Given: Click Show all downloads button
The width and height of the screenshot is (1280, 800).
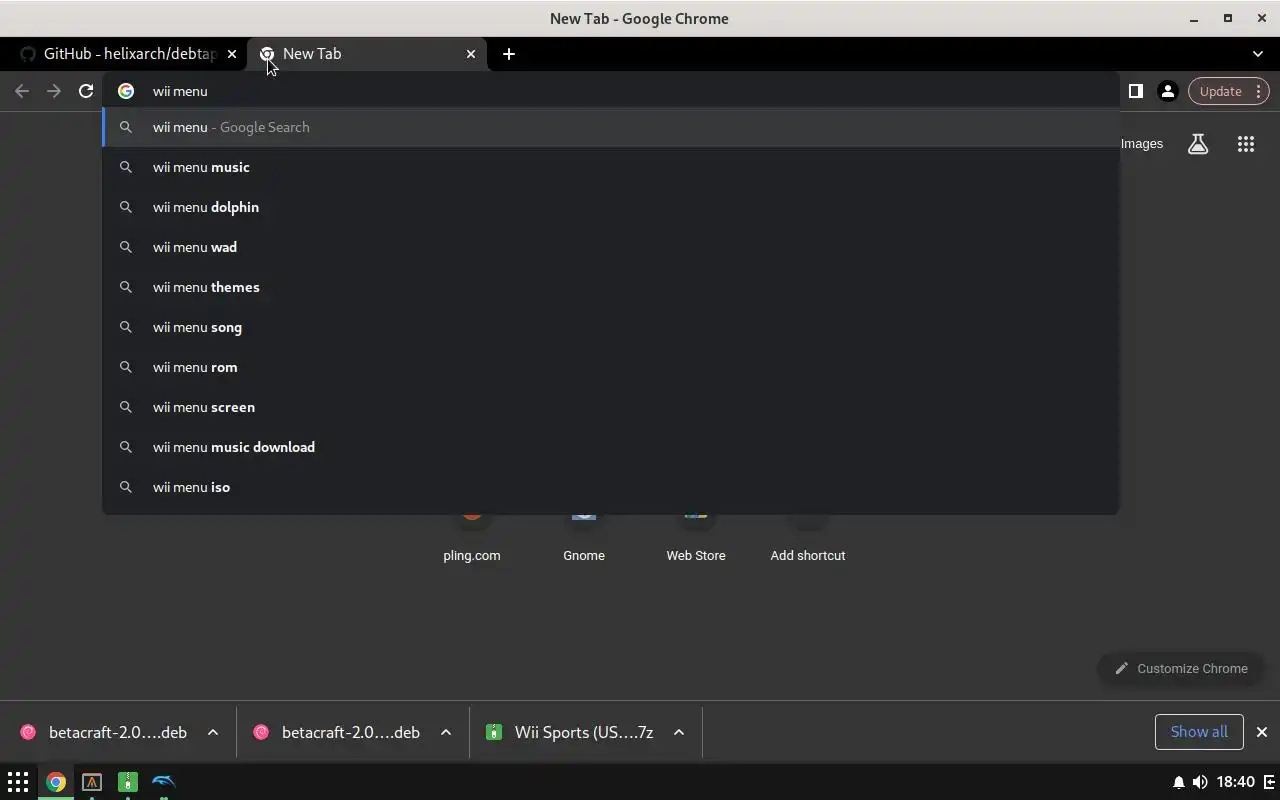Looking at the screenshot, I should 1199,732.
